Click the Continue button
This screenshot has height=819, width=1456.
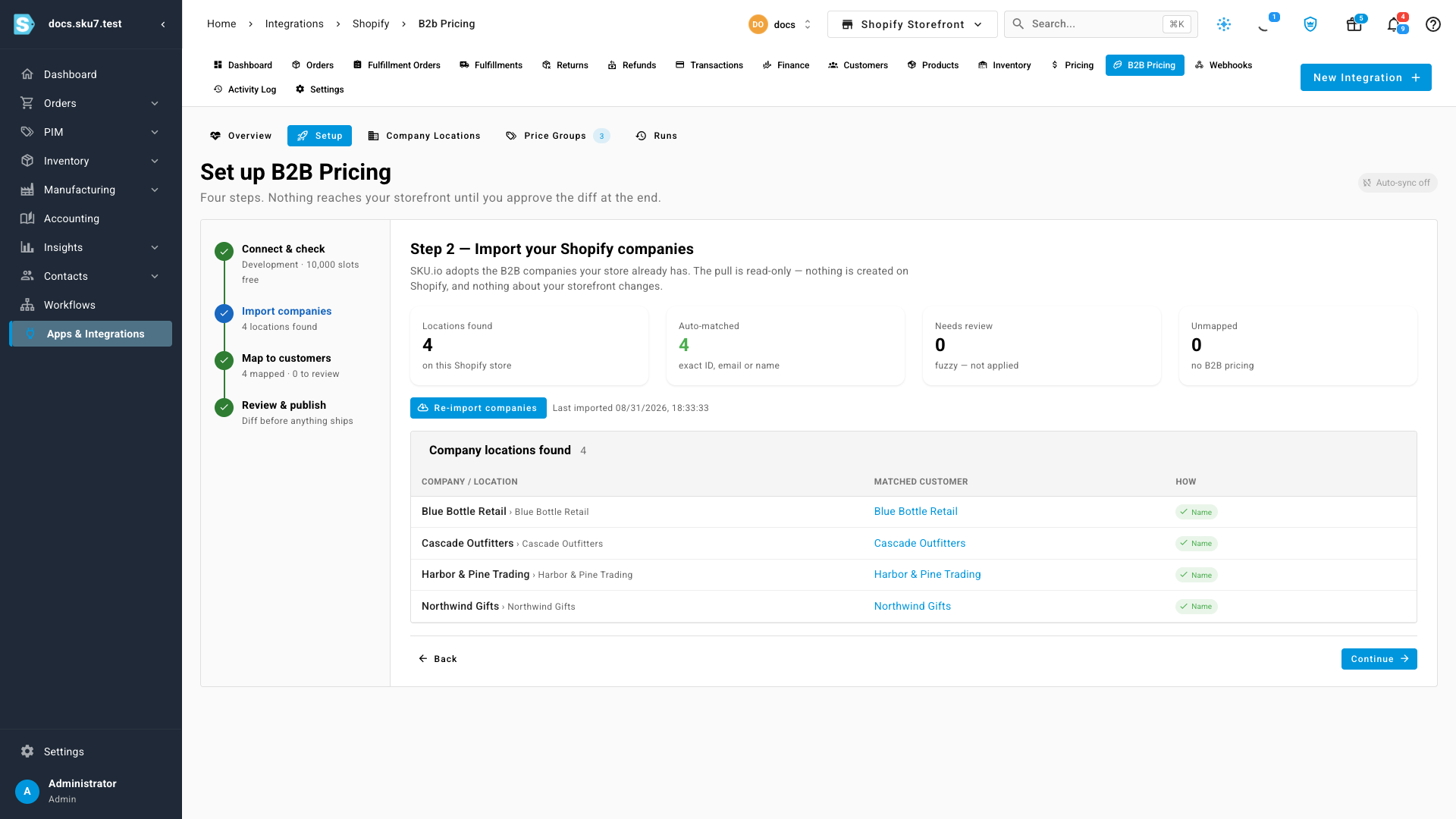(1379, 659)
